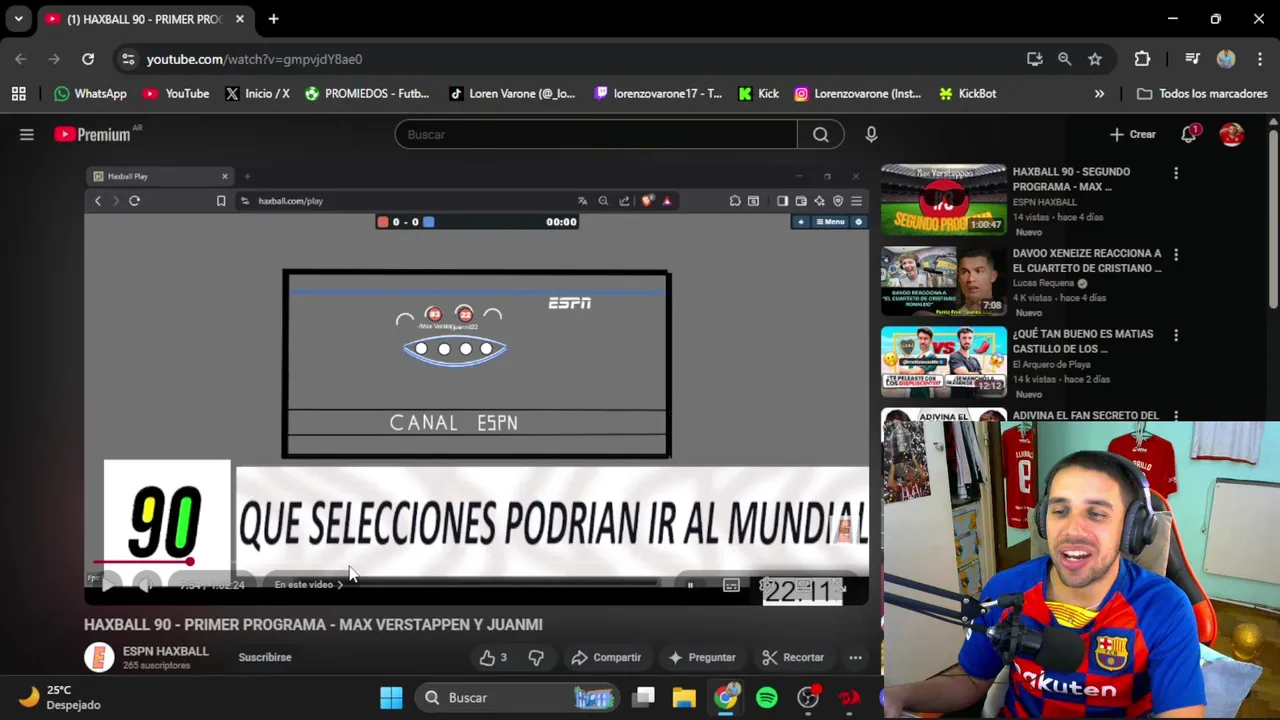Reload the YouTube page
Screen dimensions: 1280x720
point(88,59)
